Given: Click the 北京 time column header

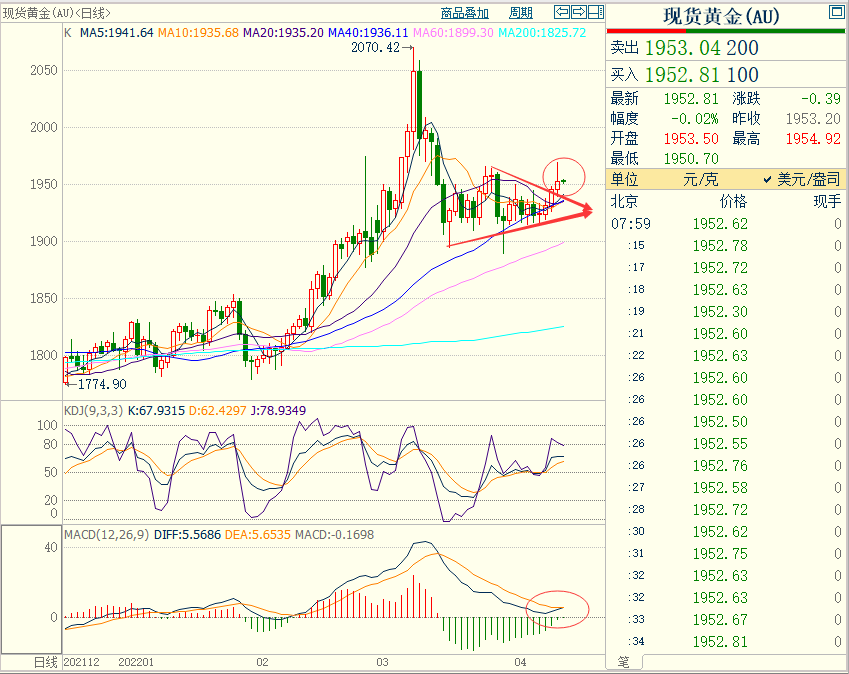Looking at the screenshot, I should (x=624, y=201).
